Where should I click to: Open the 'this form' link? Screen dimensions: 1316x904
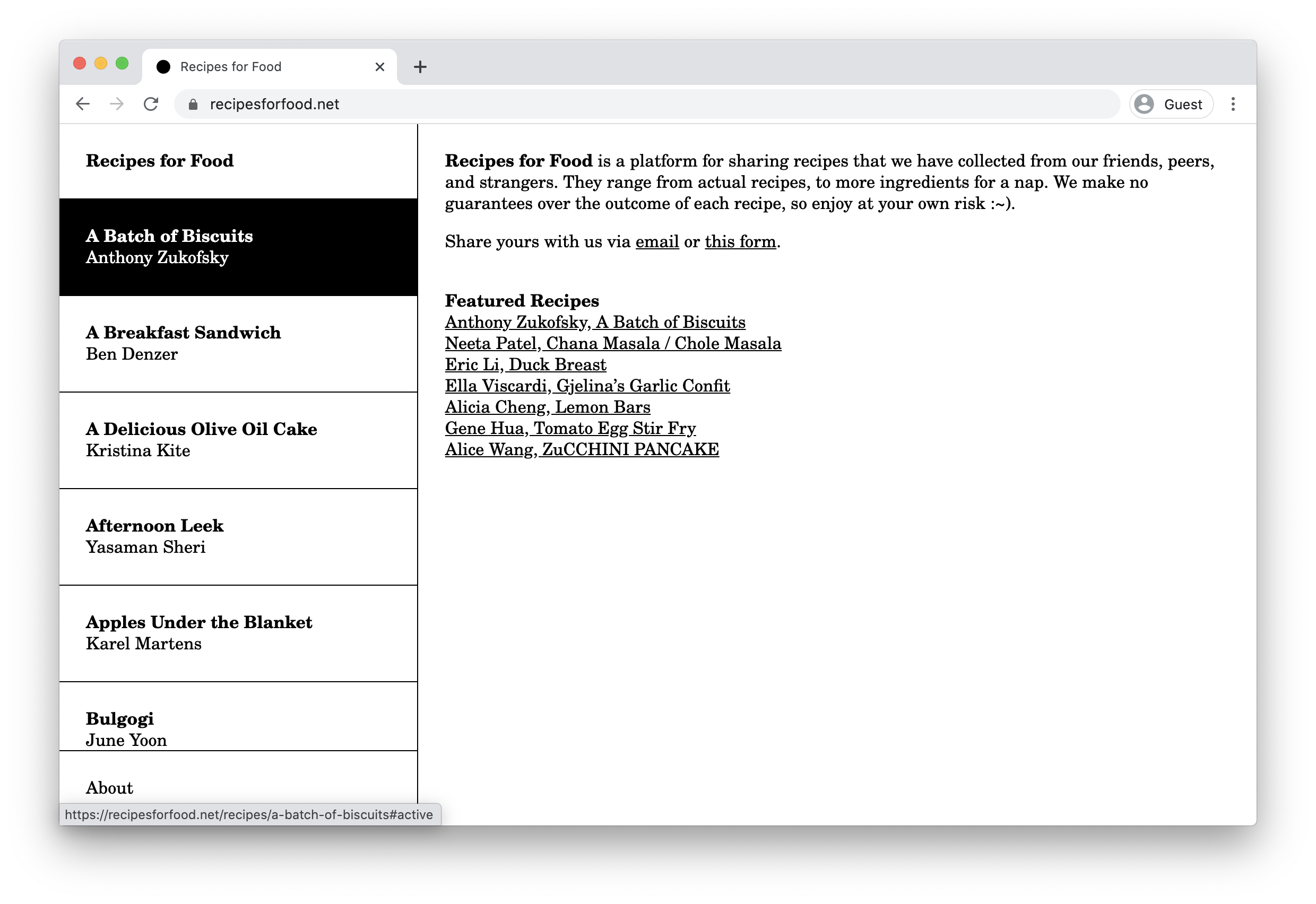point(740,242)
